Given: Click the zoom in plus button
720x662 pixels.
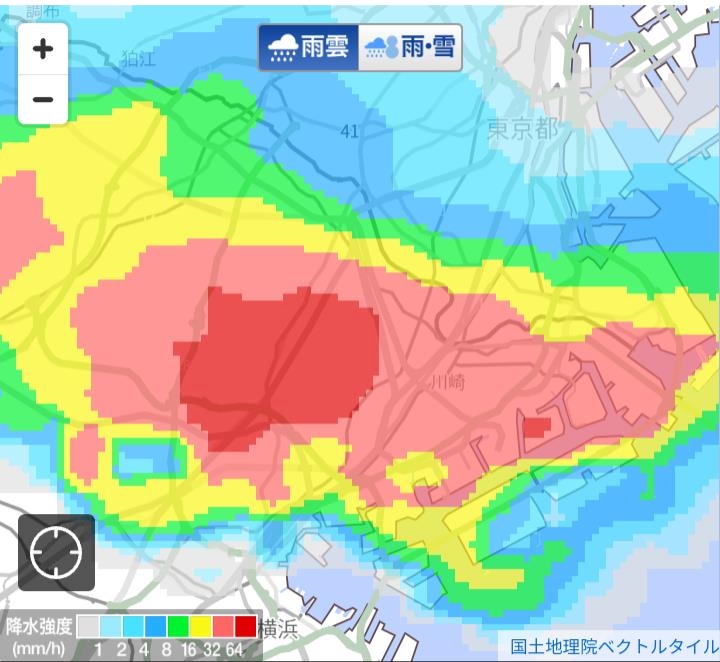Looking at the screenshot, I should [43, 49].
